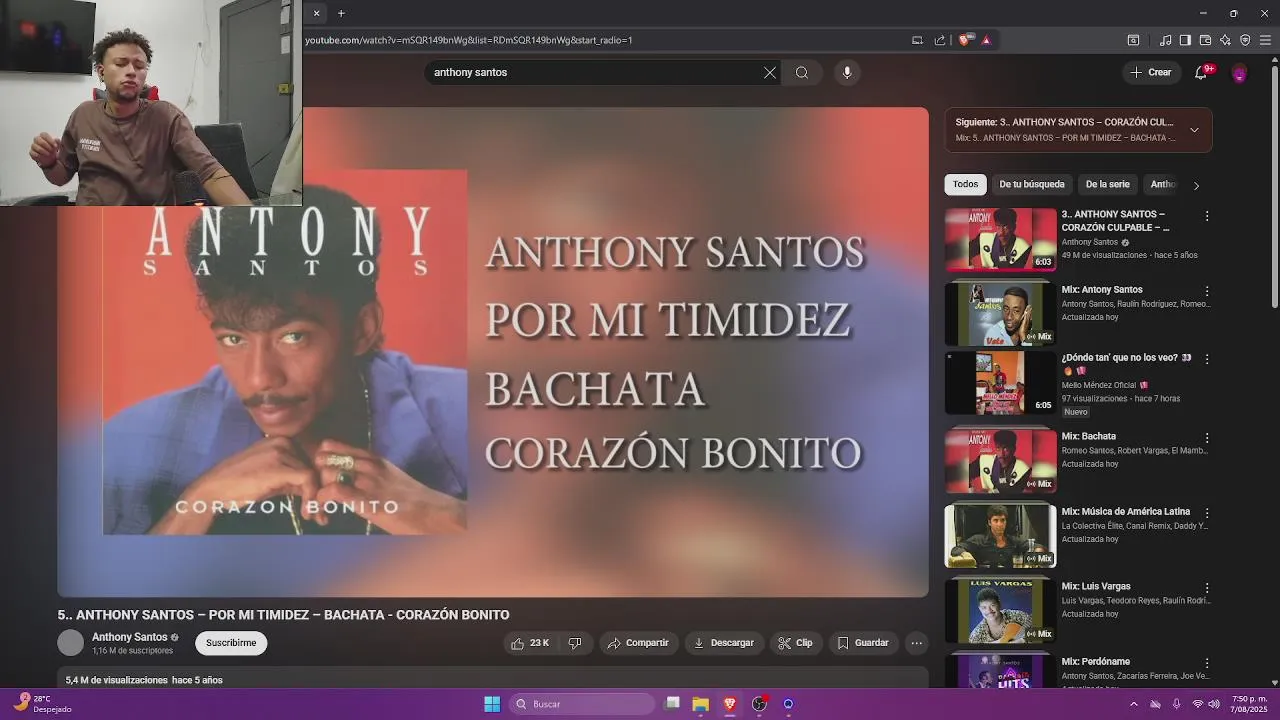Viewport: 1280px width, 720px height.
Task: Open the Windows Start menu
Action: coord(492,704)
